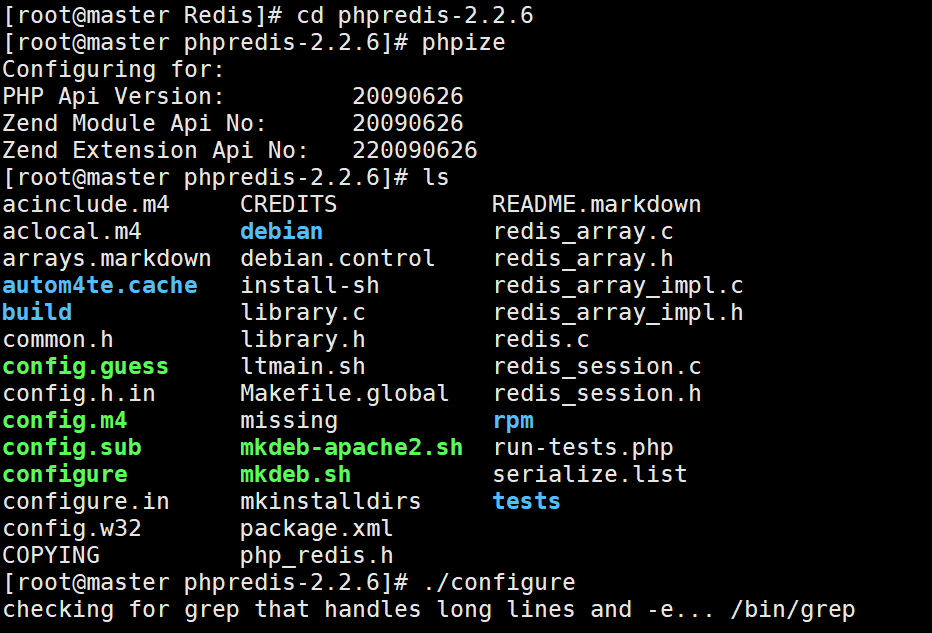Click the redis.c file name

pos(540,339)
